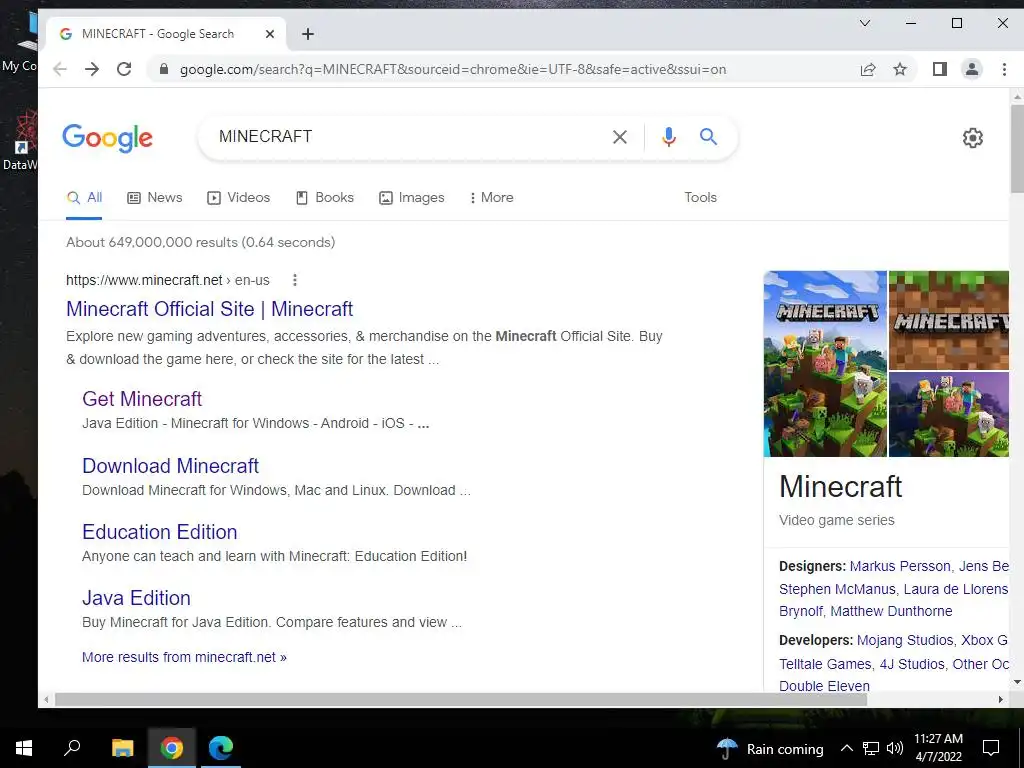
Task: Click the Laura de Llorens link
Action: (x=955, y=589)
